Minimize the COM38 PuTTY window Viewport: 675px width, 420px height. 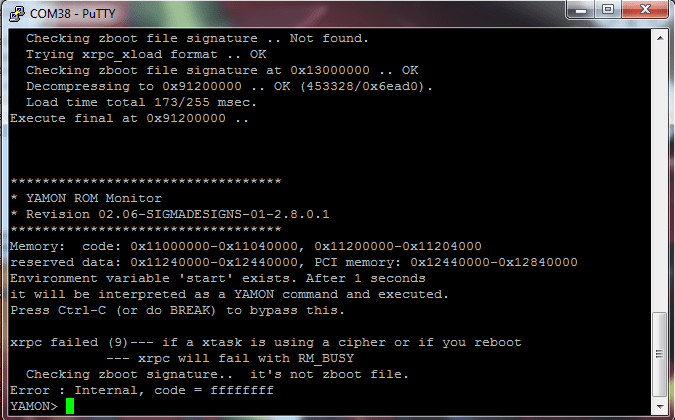pyautogui.click(x=581, y=9)
